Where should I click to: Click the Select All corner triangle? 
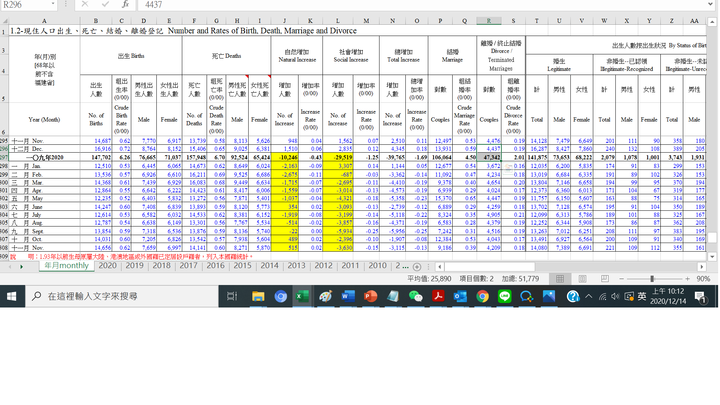[x=4, y=21]
